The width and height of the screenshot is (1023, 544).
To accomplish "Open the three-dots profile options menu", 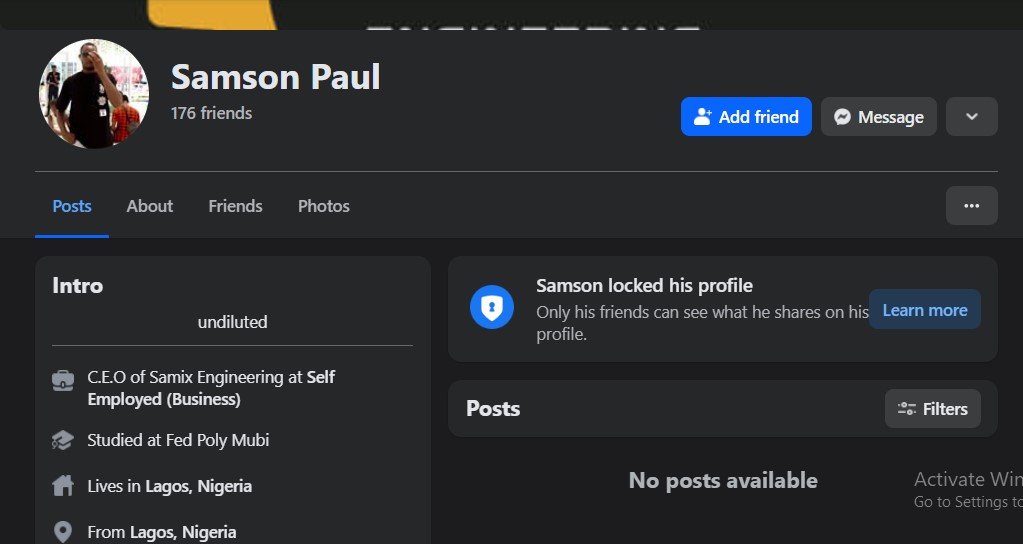I will click(972, 206).
